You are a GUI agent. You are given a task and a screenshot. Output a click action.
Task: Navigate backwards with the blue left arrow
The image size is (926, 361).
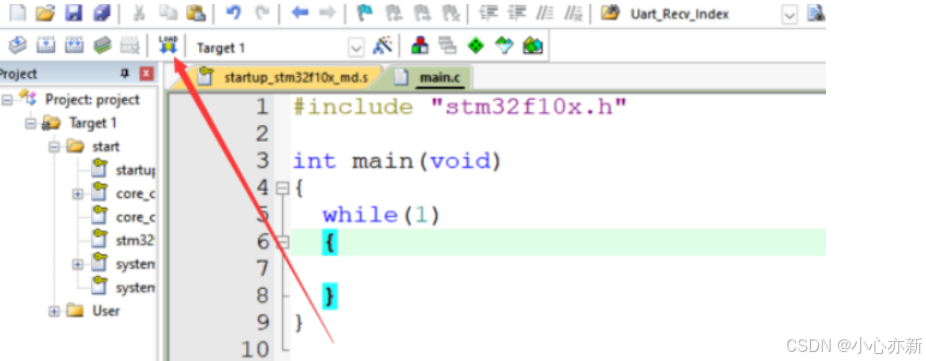click(x=300, y=13)
